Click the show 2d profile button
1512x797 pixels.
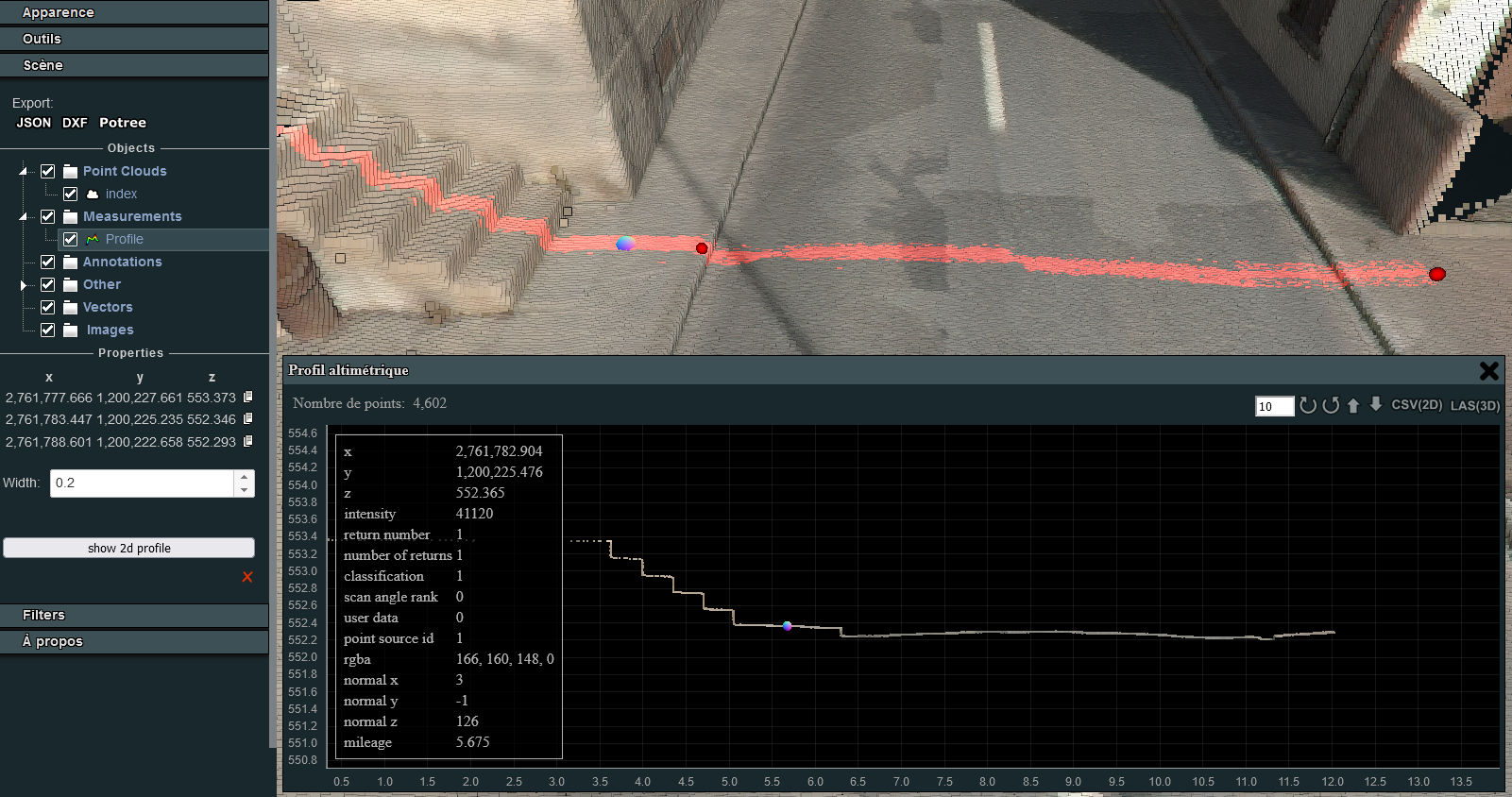pos(129,548)
